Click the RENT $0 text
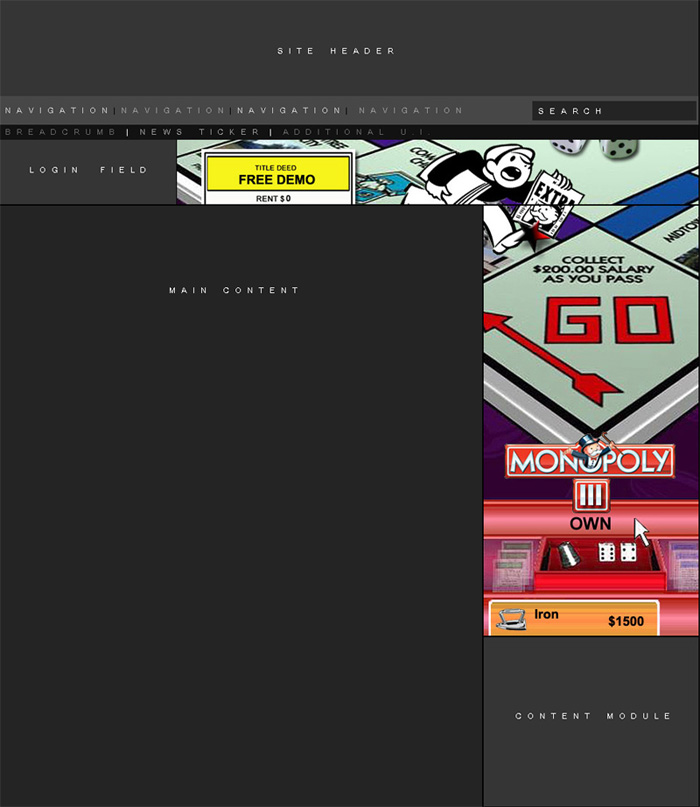 click(273, 199)
